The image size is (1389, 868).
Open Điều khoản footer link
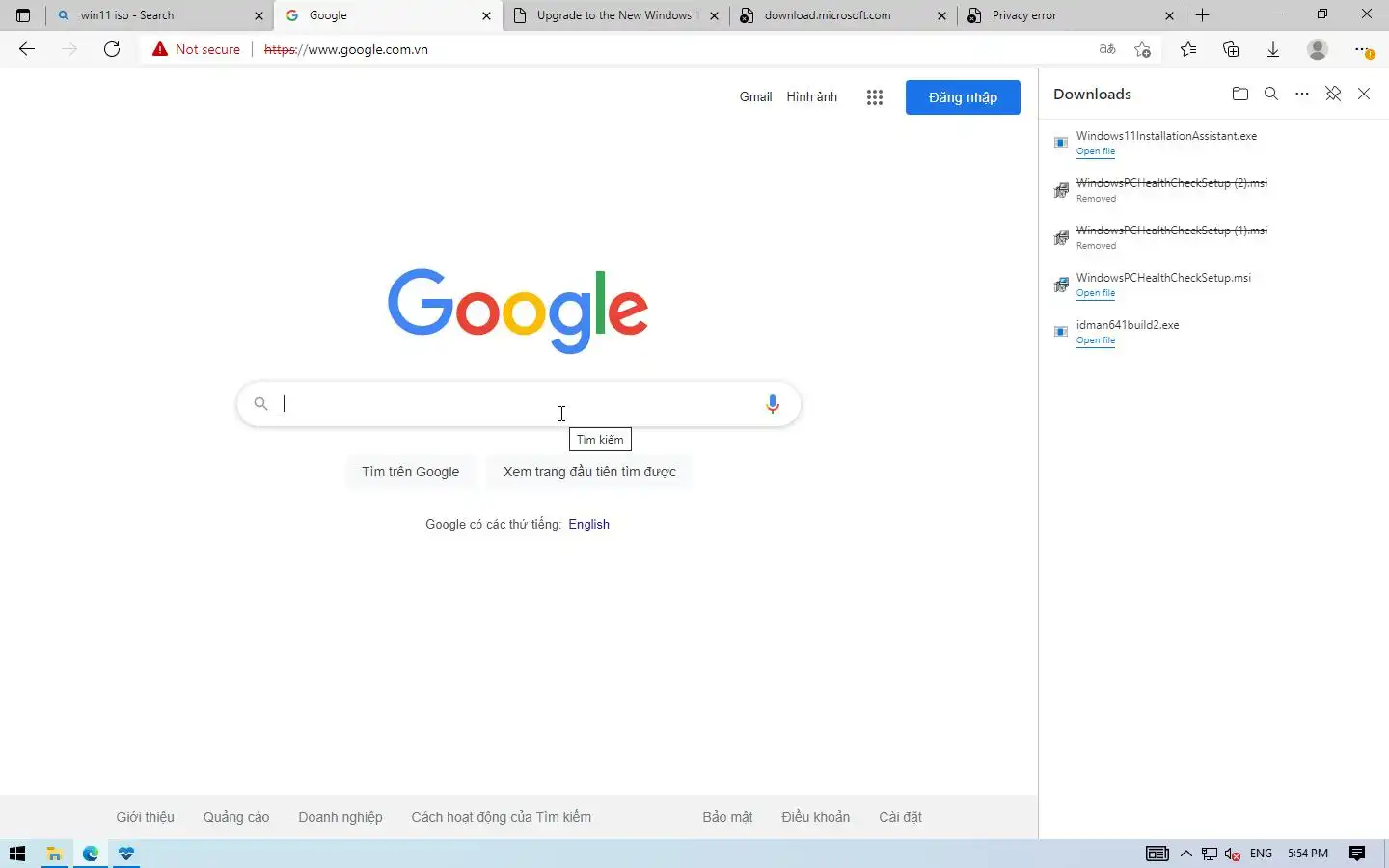pos(816,817)
